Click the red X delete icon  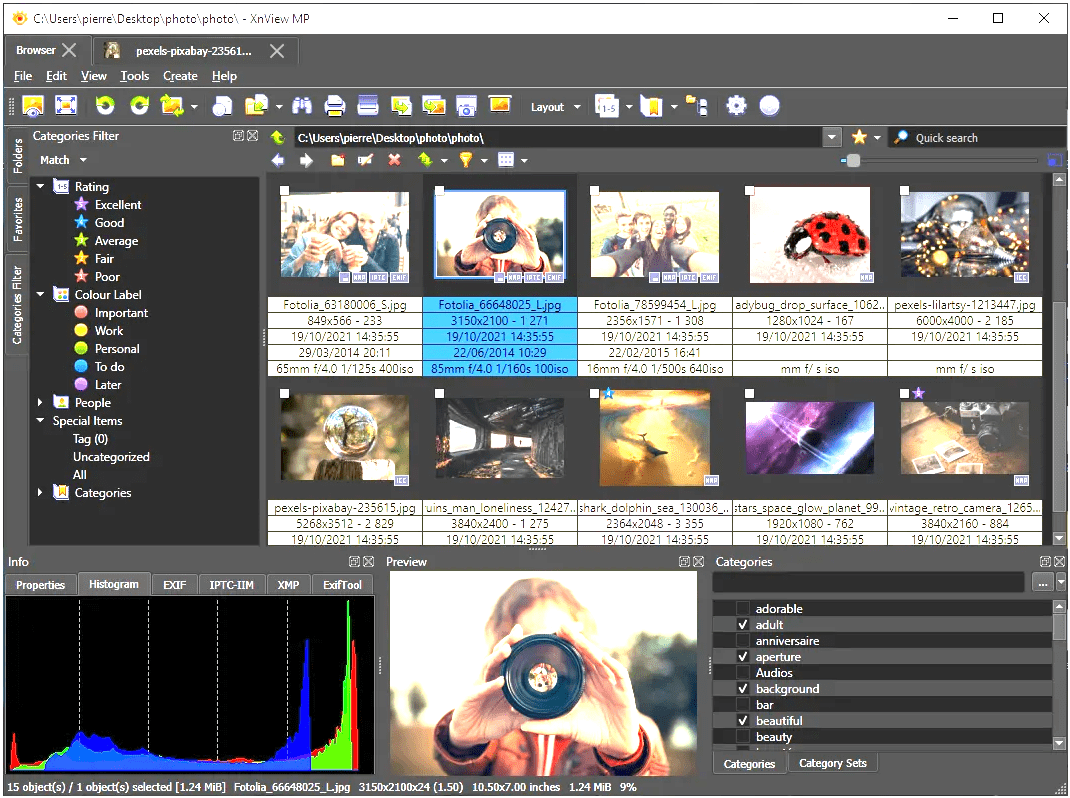[x=394, y=160]
